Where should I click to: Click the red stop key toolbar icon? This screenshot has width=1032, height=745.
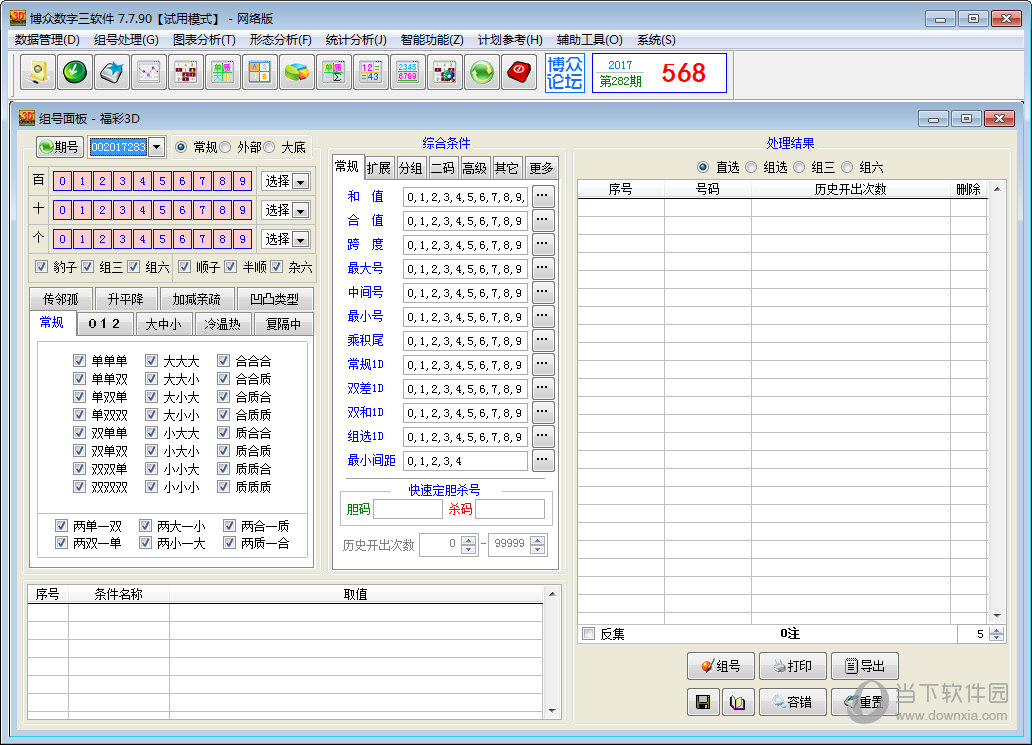pyautogui.click(x=519, y=72)
